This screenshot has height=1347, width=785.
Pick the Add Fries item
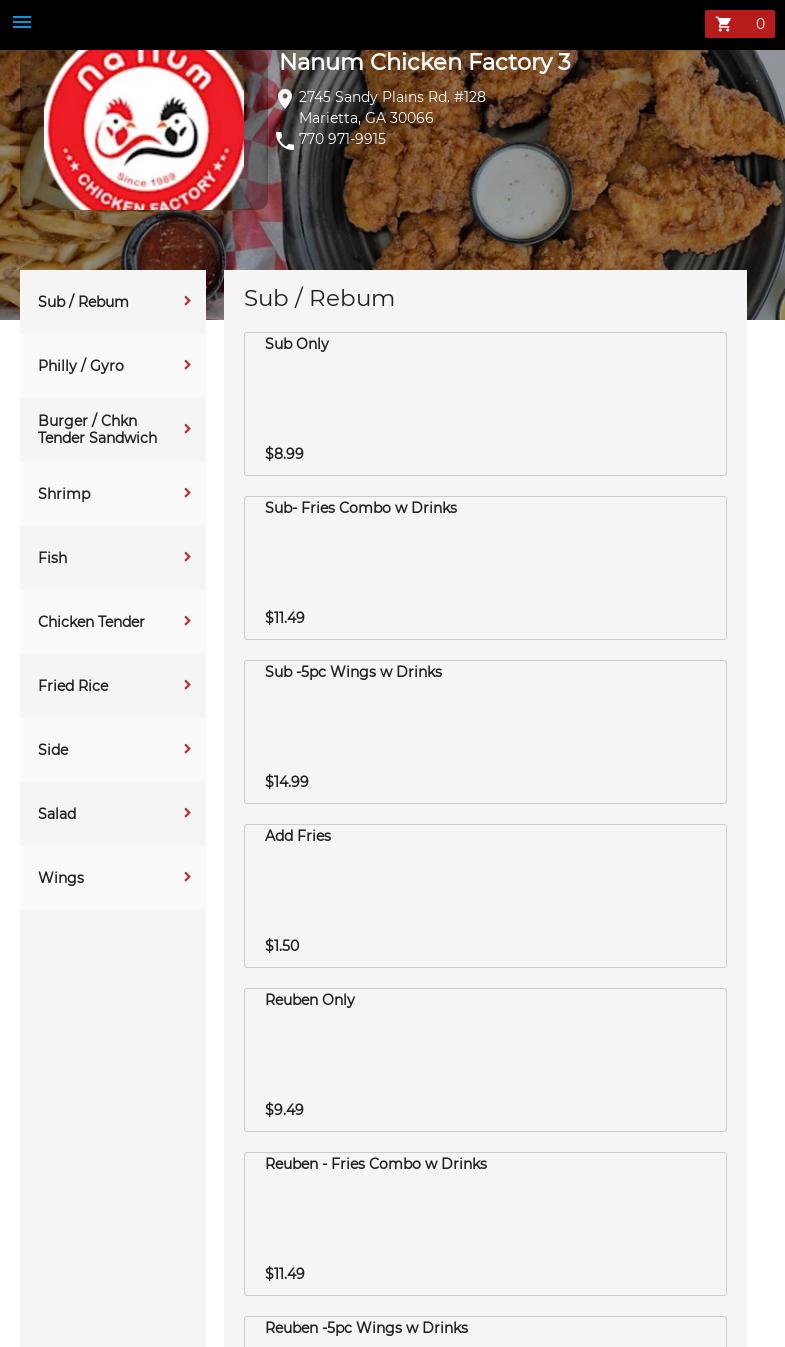485,895
